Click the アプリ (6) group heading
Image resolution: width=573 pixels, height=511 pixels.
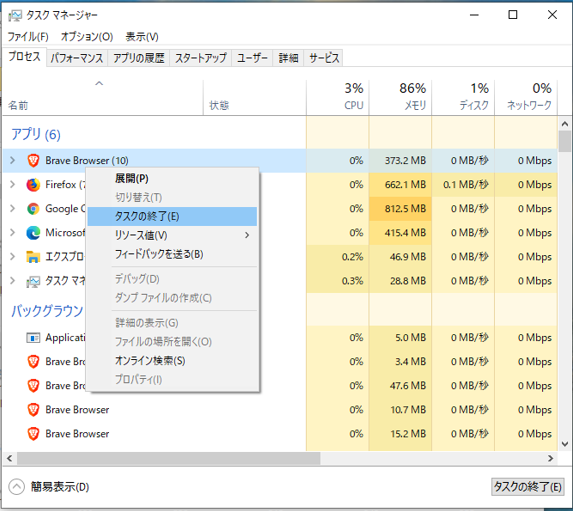[x=36, y=135]
